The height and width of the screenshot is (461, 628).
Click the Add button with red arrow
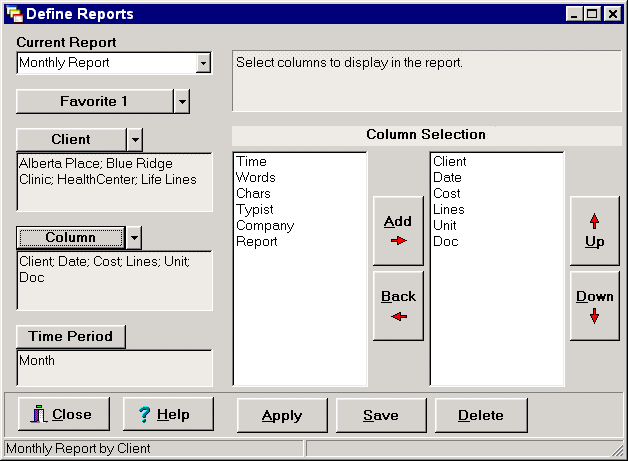tap(398, 230)
